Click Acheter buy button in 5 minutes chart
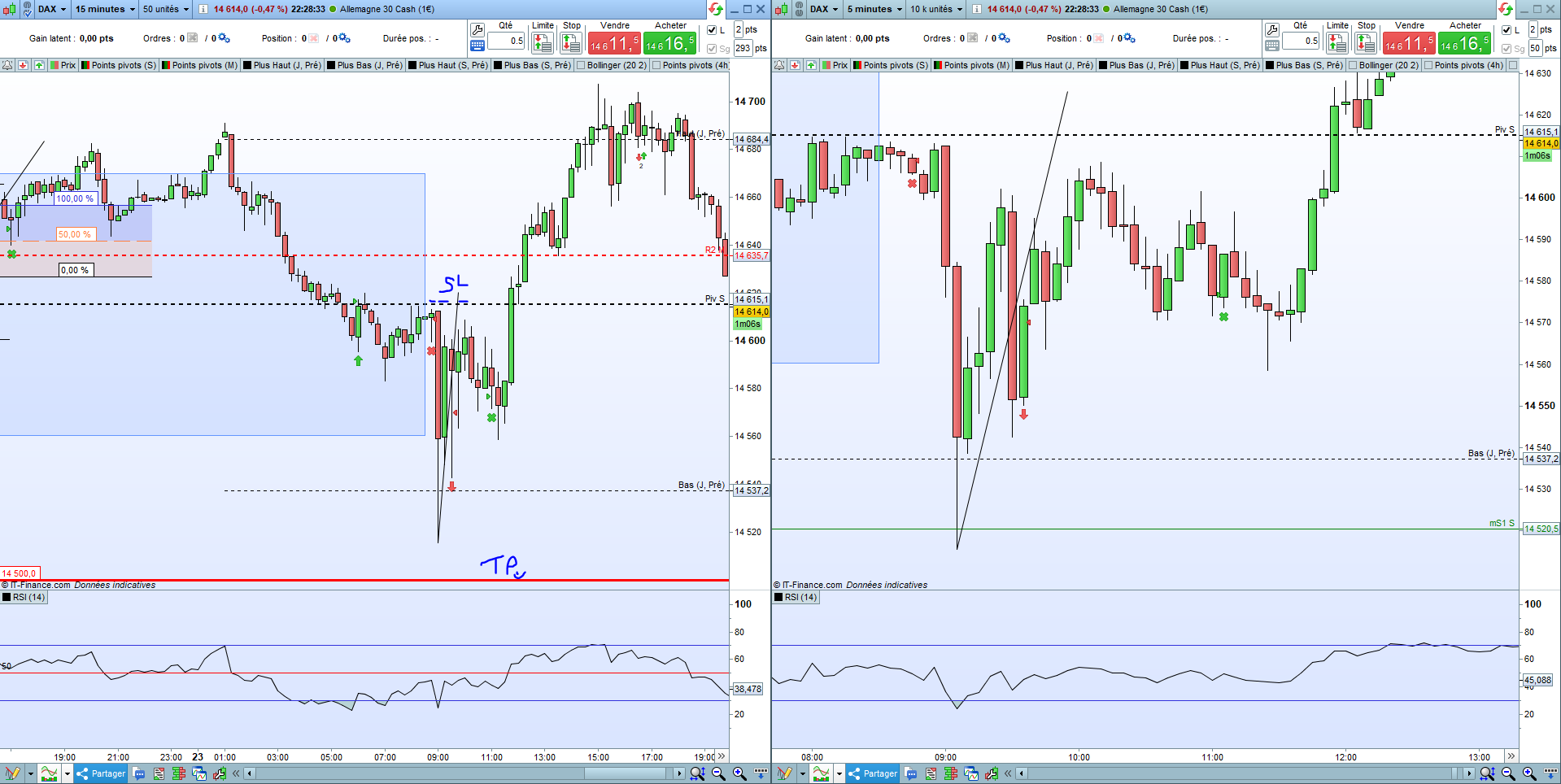The image size is (1561, 784). click(1465, 43)
